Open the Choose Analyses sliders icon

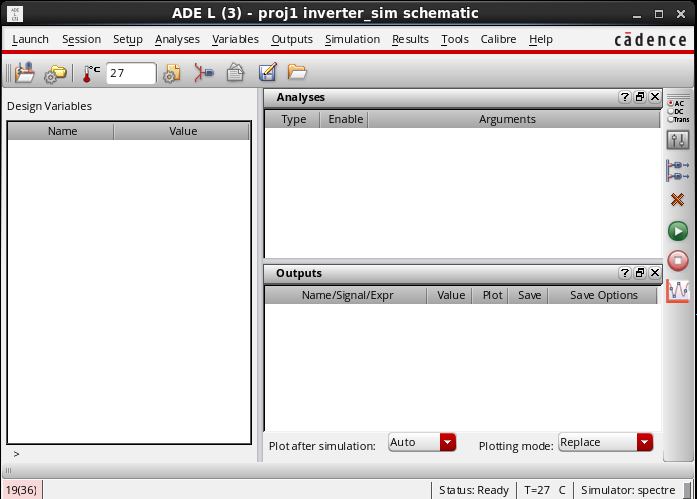678,141
